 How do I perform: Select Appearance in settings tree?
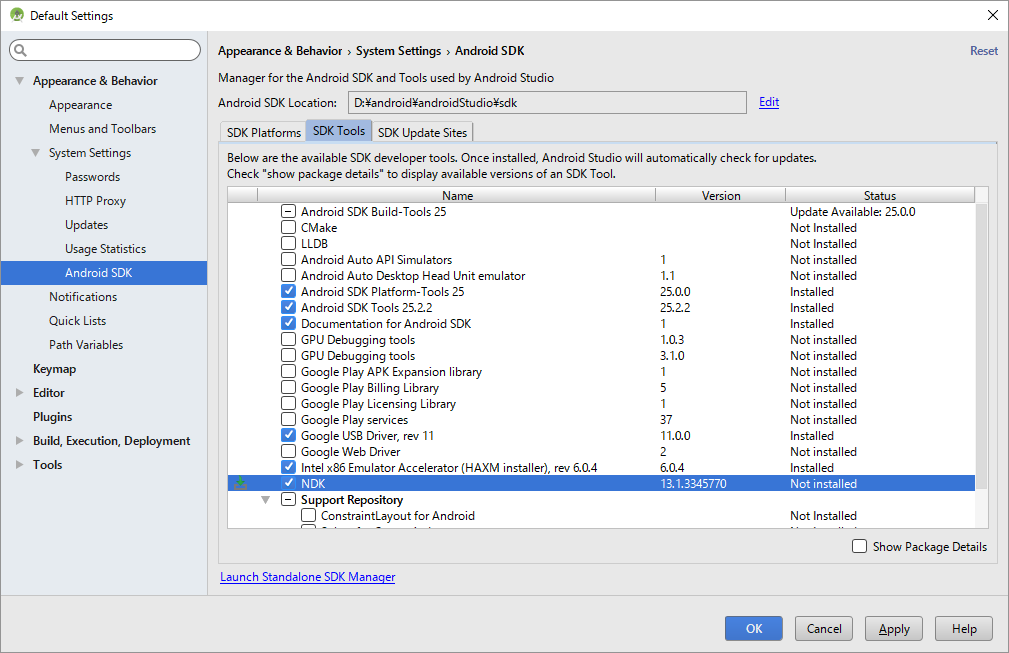[x=80, y=105]
